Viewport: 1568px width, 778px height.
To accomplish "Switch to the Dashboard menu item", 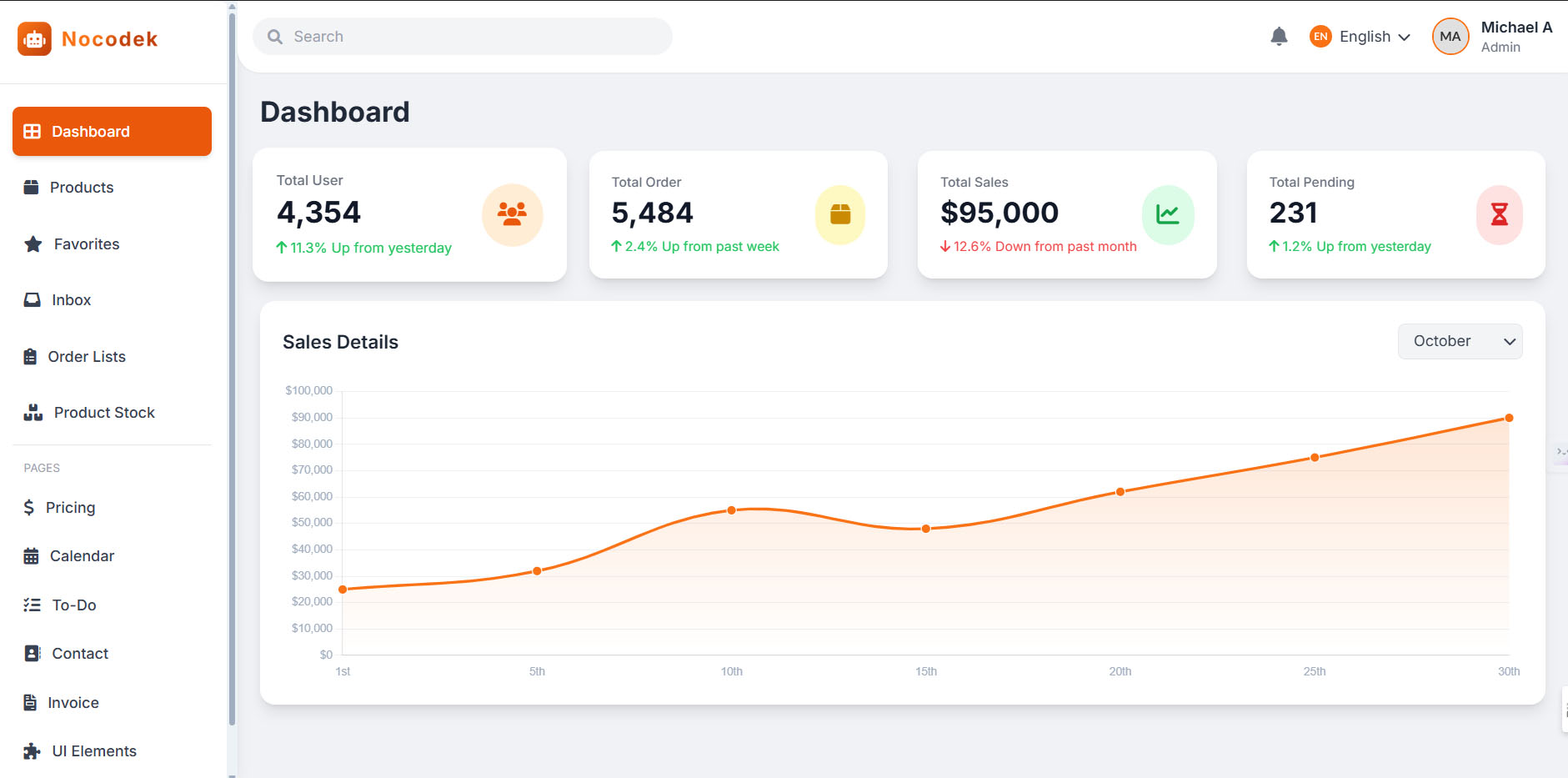I will point(90,131).
